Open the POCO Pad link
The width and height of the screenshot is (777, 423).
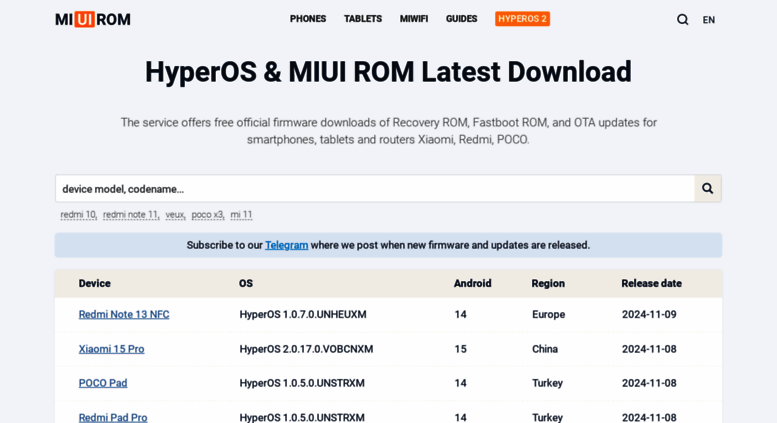(x=103, y=383)
